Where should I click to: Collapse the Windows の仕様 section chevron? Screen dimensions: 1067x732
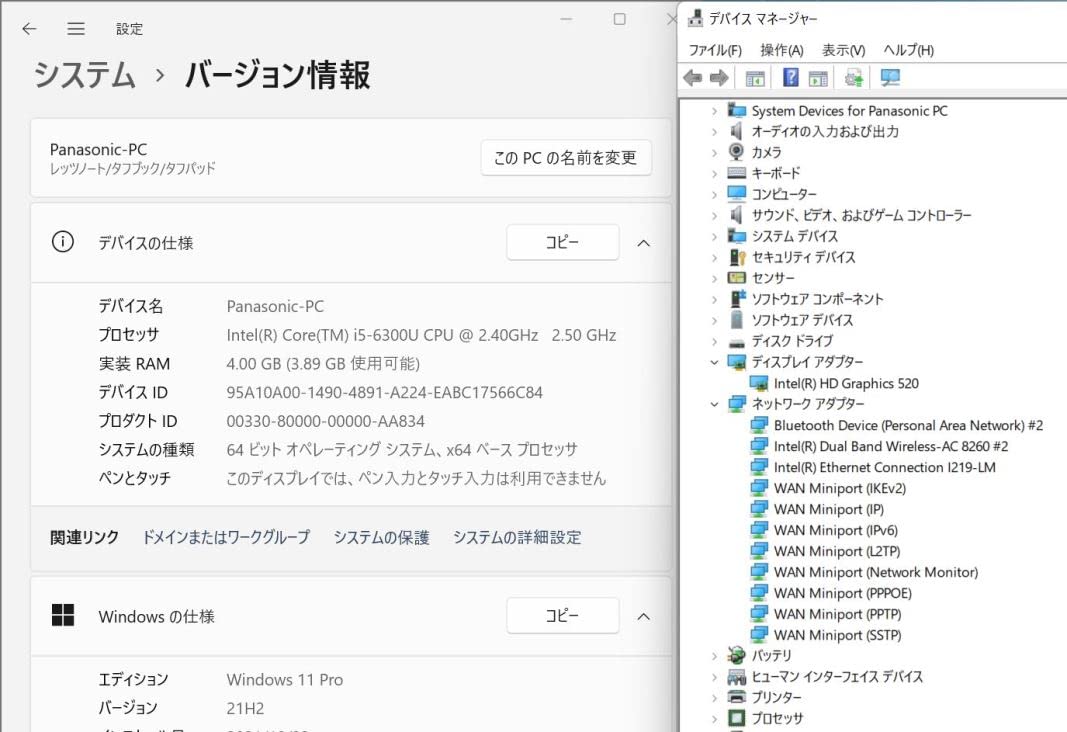coord(644,616)
